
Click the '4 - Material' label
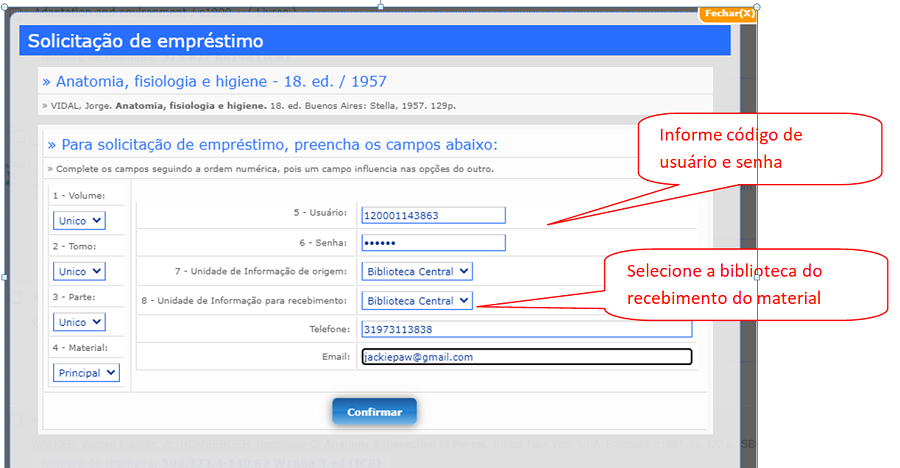pos(80,348)
